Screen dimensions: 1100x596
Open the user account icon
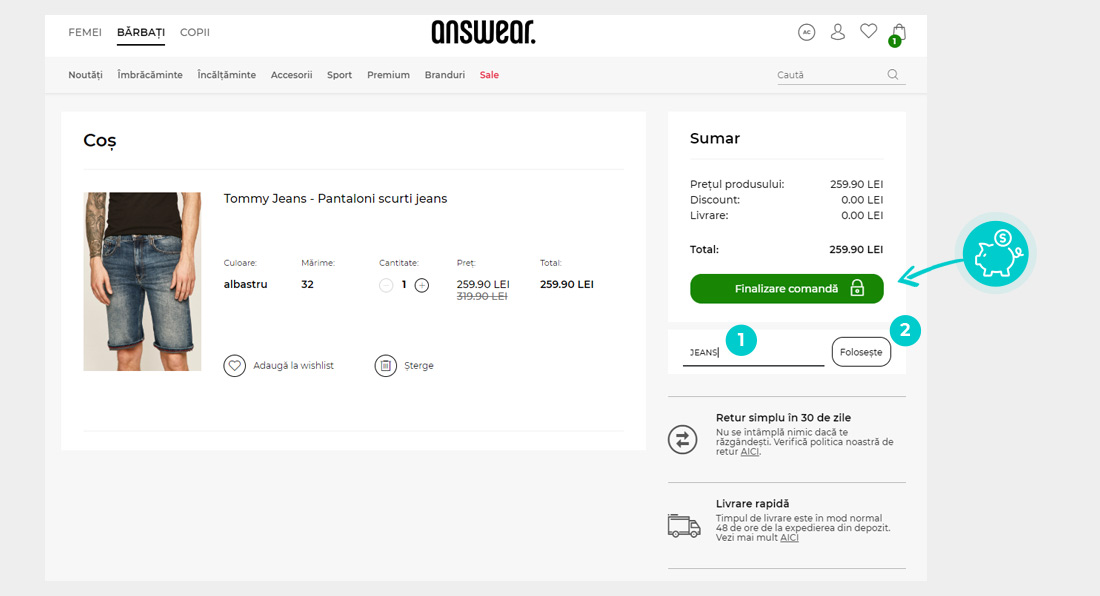pyautogui.click(x=838, y=32)
